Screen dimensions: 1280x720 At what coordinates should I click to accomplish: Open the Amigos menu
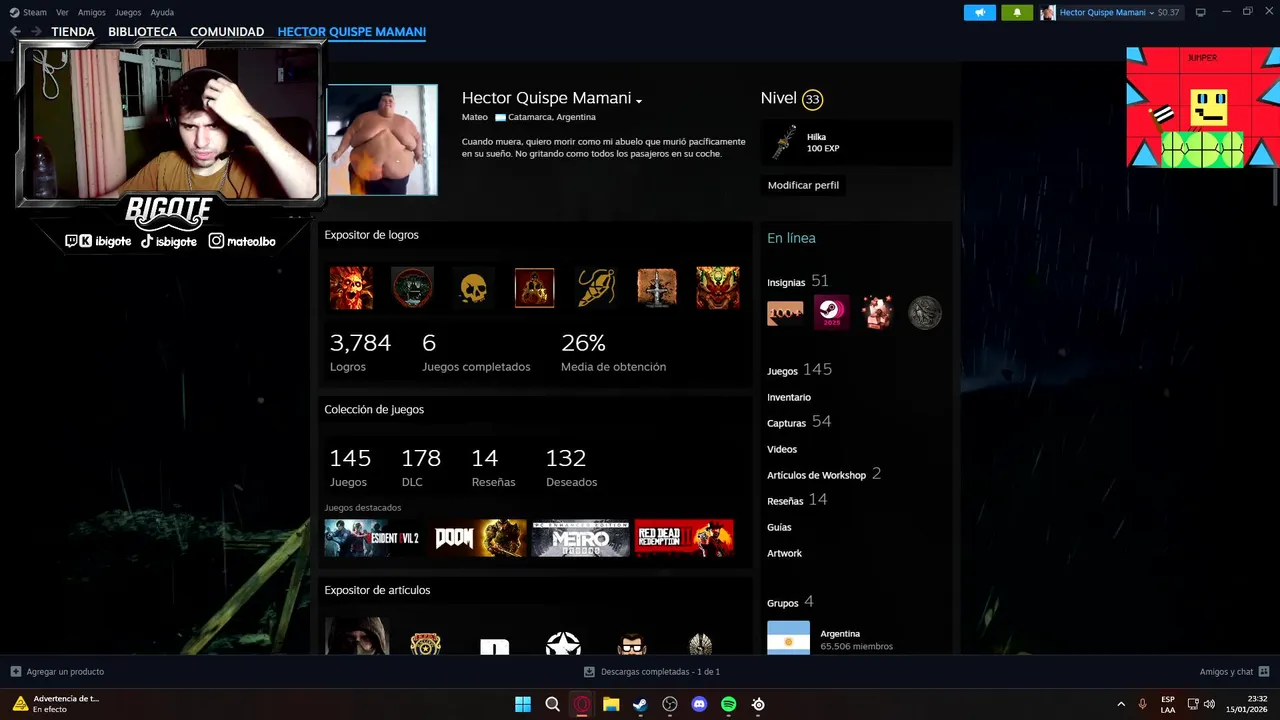click(92, 12)
